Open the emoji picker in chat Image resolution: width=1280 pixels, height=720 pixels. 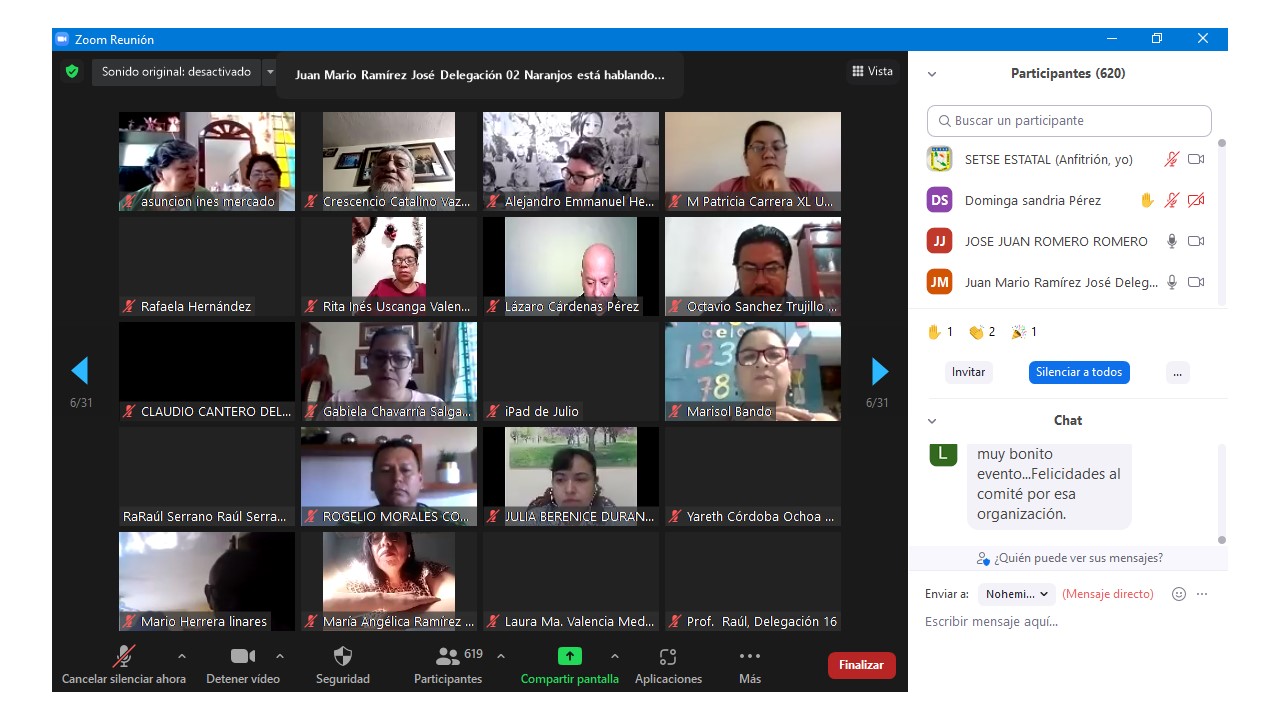1179,594
